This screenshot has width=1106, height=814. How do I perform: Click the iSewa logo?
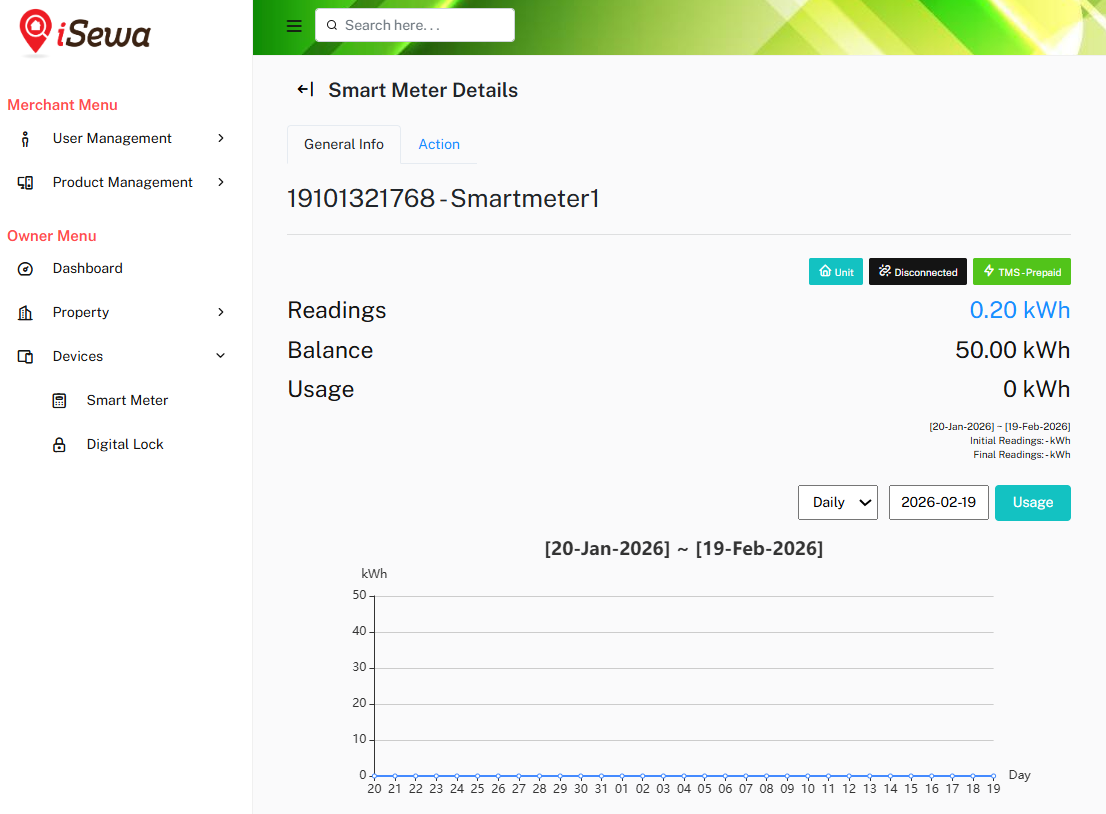(x=85, y=32)
